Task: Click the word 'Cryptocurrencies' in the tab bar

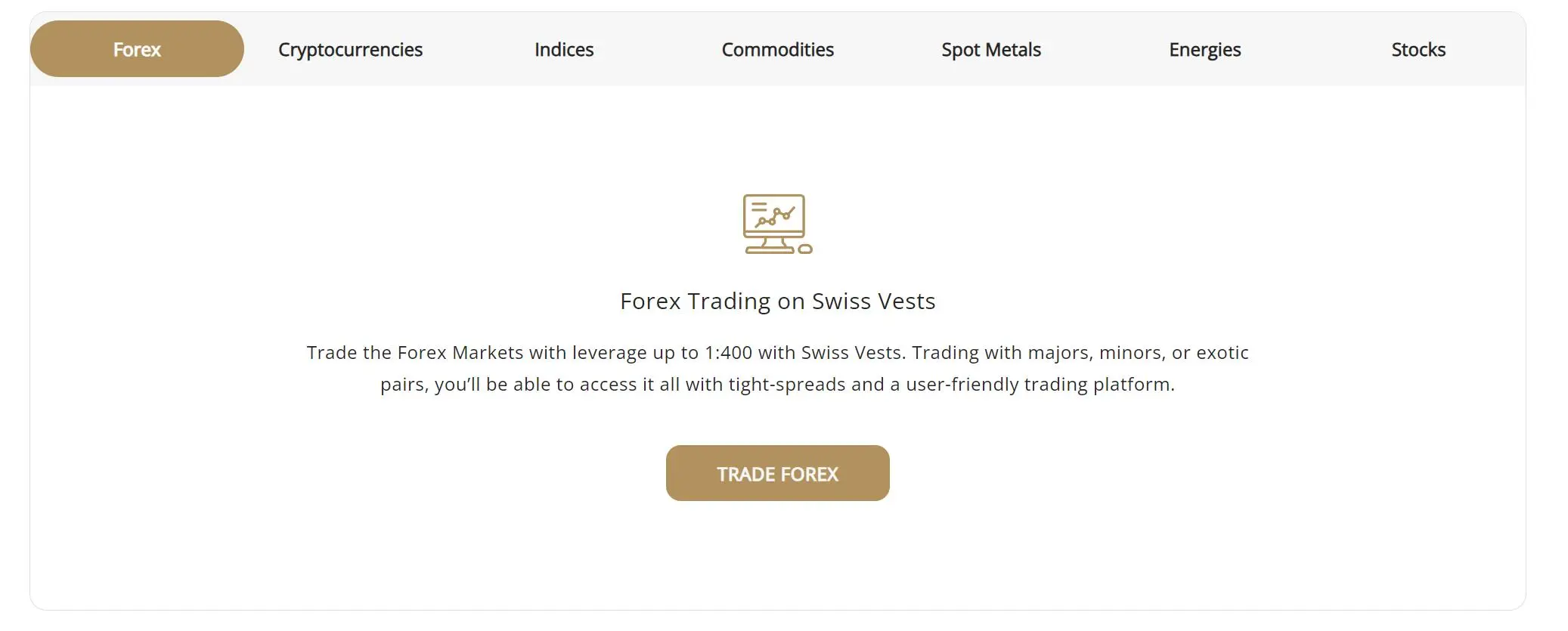Action: (350, 50)
